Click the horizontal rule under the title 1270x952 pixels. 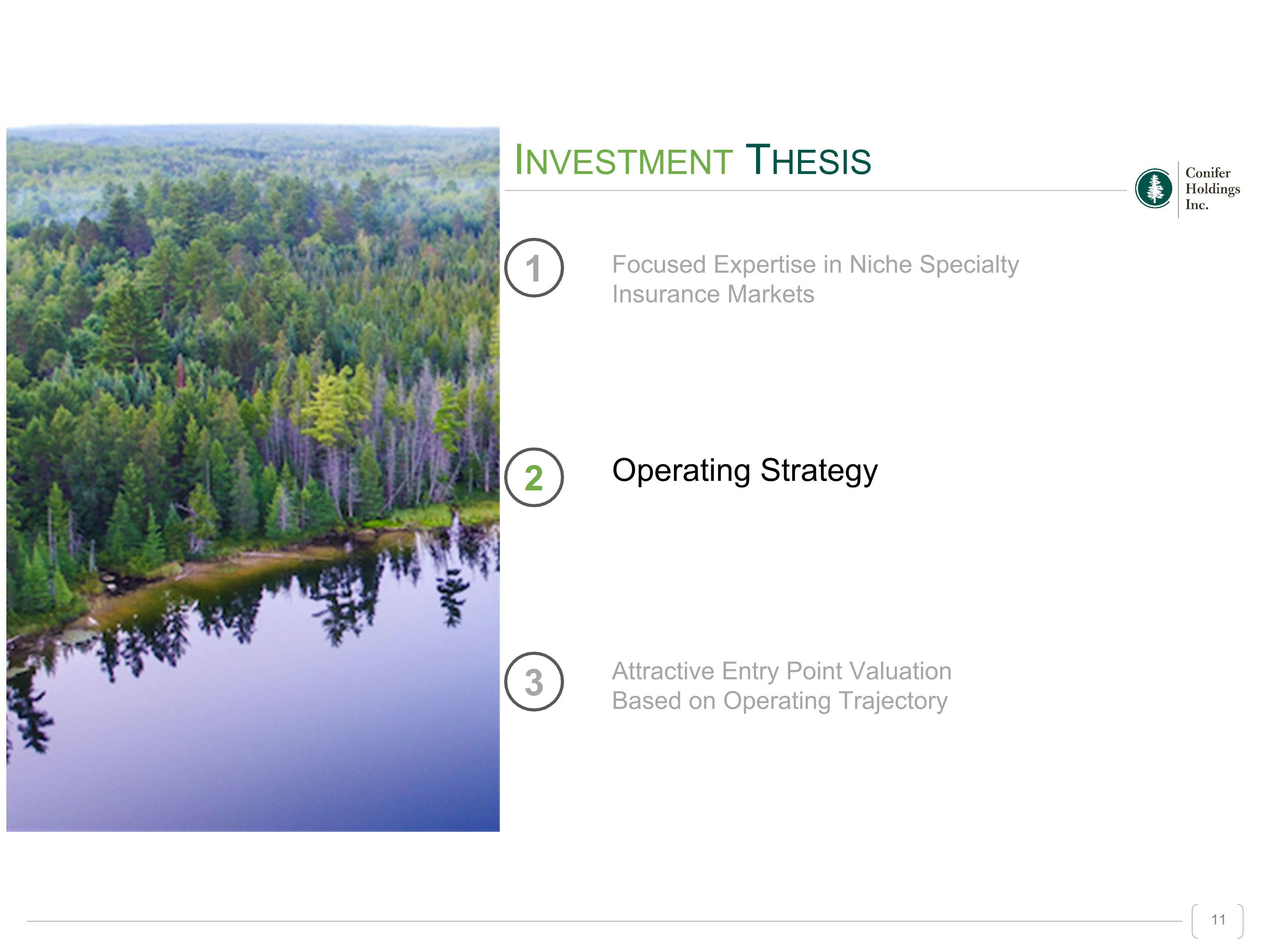(x=815, y=190)
